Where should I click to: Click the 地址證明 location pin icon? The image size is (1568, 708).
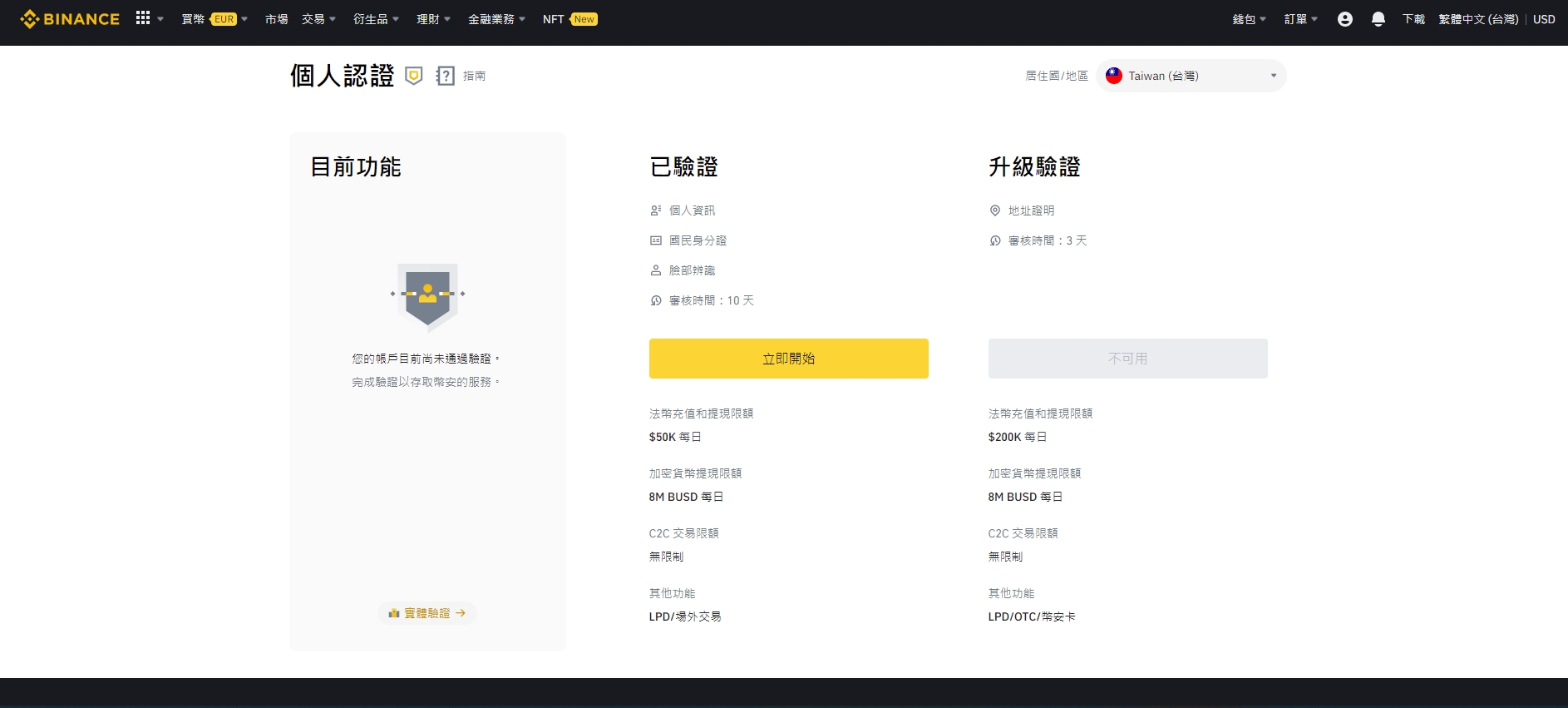pos(995,210)
